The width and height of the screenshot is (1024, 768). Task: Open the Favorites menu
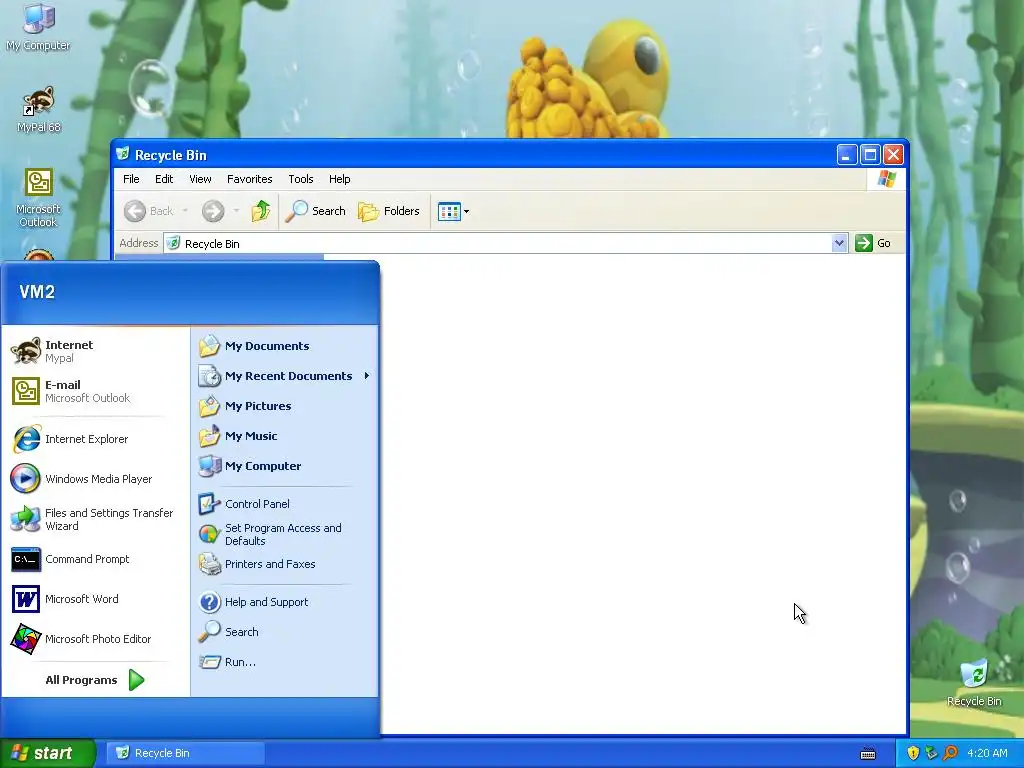[249, 179]
